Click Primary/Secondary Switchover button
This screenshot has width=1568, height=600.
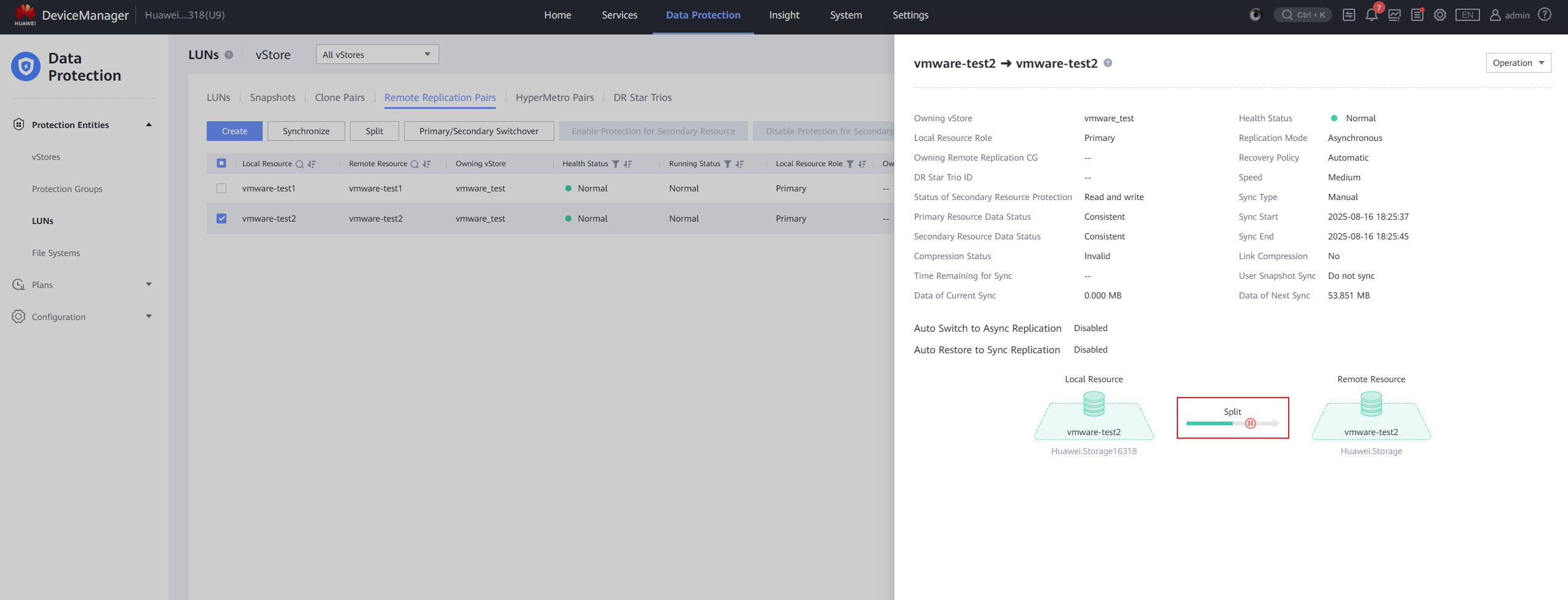479,131
